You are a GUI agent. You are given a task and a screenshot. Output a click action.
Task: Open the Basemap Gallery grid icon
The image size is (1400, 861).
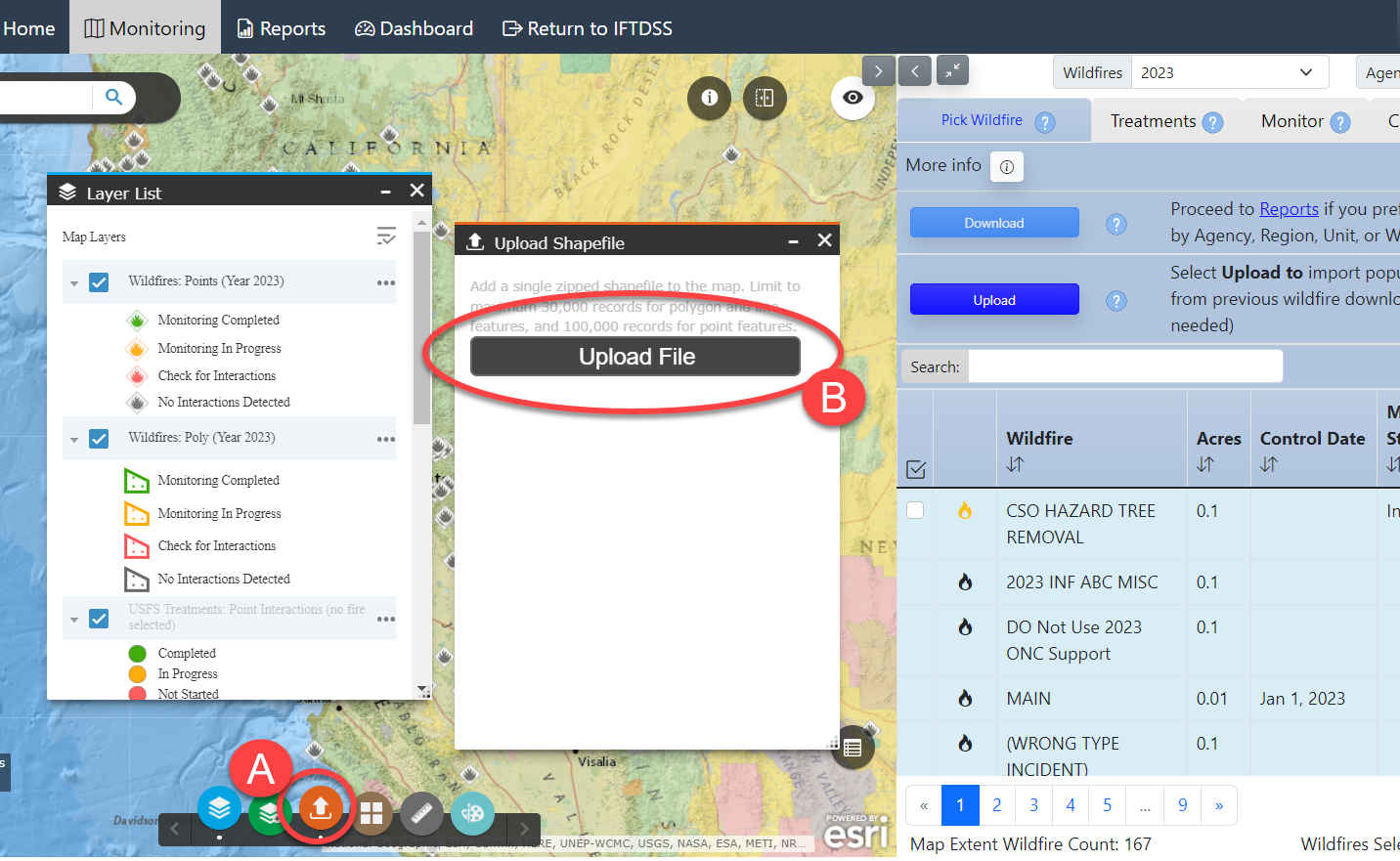(x=371, y=813)
